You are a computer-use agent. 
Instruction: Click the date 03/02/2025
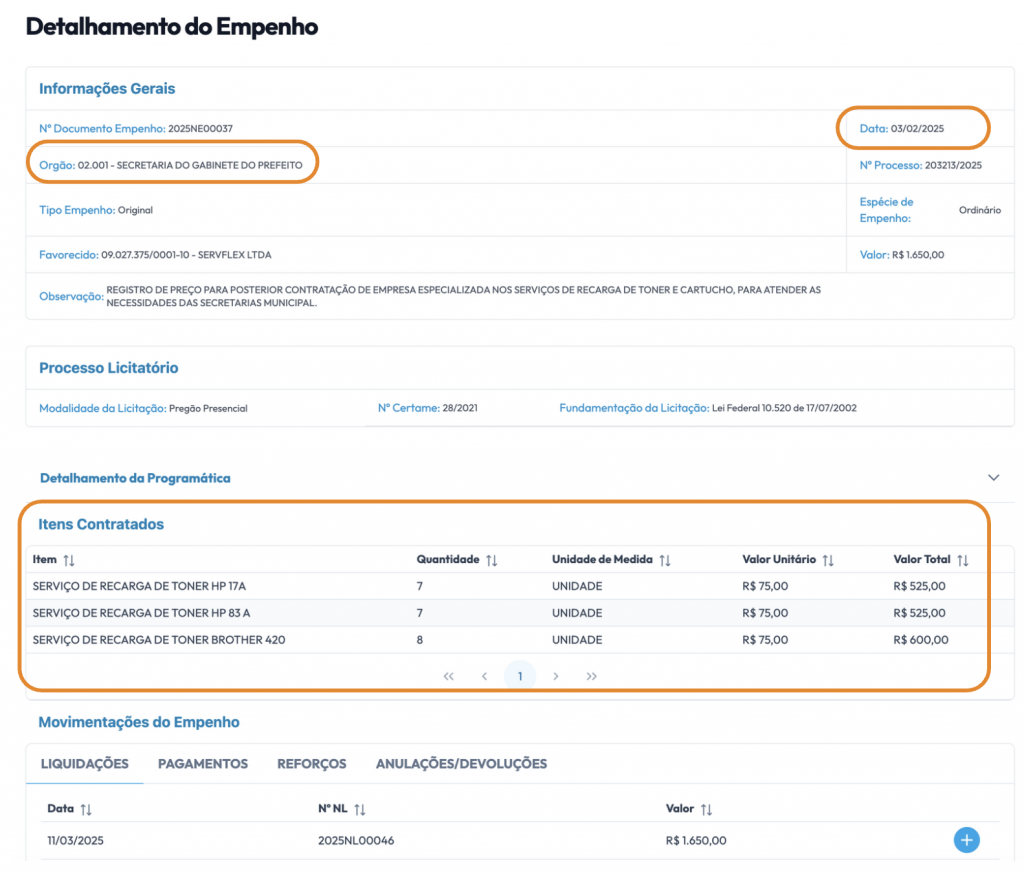[917, 129]
